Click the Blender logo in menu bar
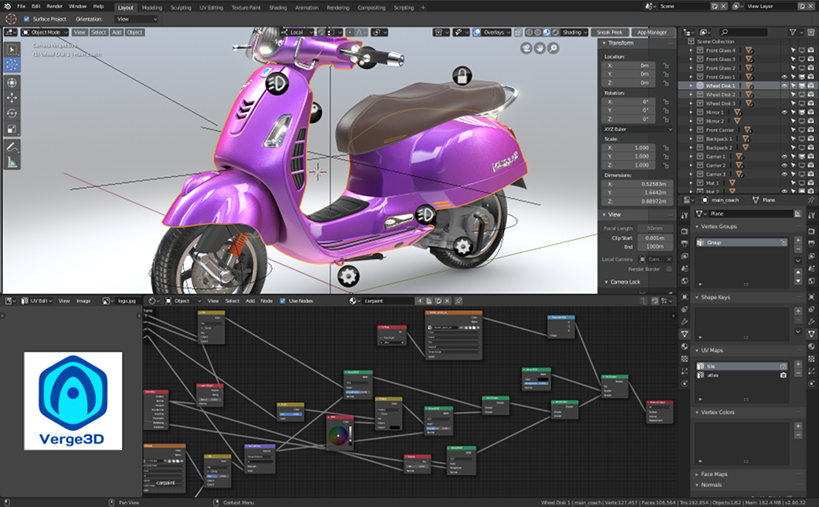This screenshot has height=507, width=819. click(7, 6)
